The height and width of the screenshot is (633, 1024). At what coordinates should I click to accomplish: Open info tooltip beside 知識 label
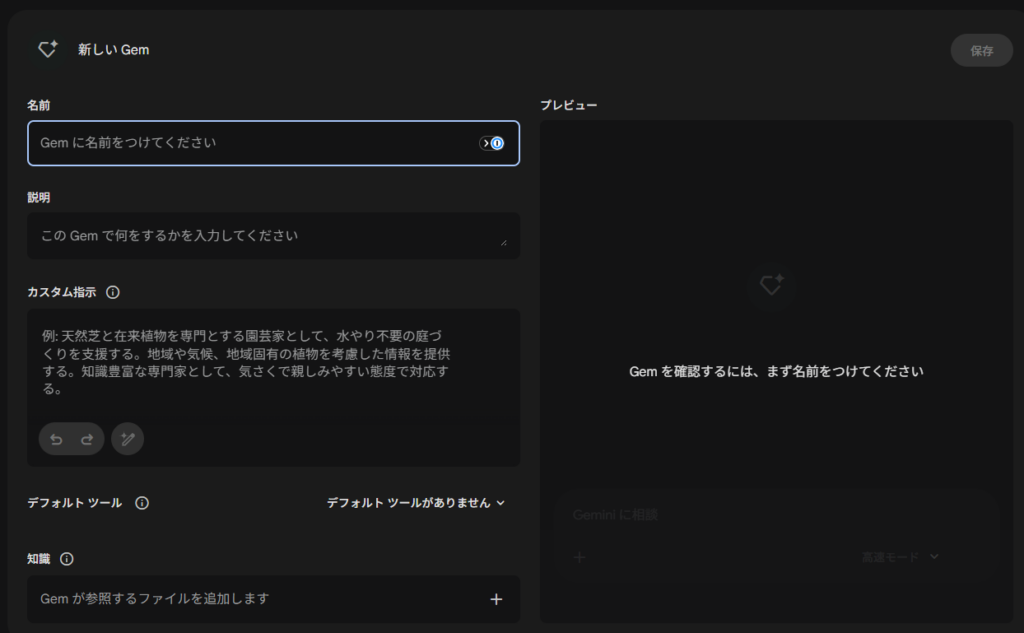(67, 559)
